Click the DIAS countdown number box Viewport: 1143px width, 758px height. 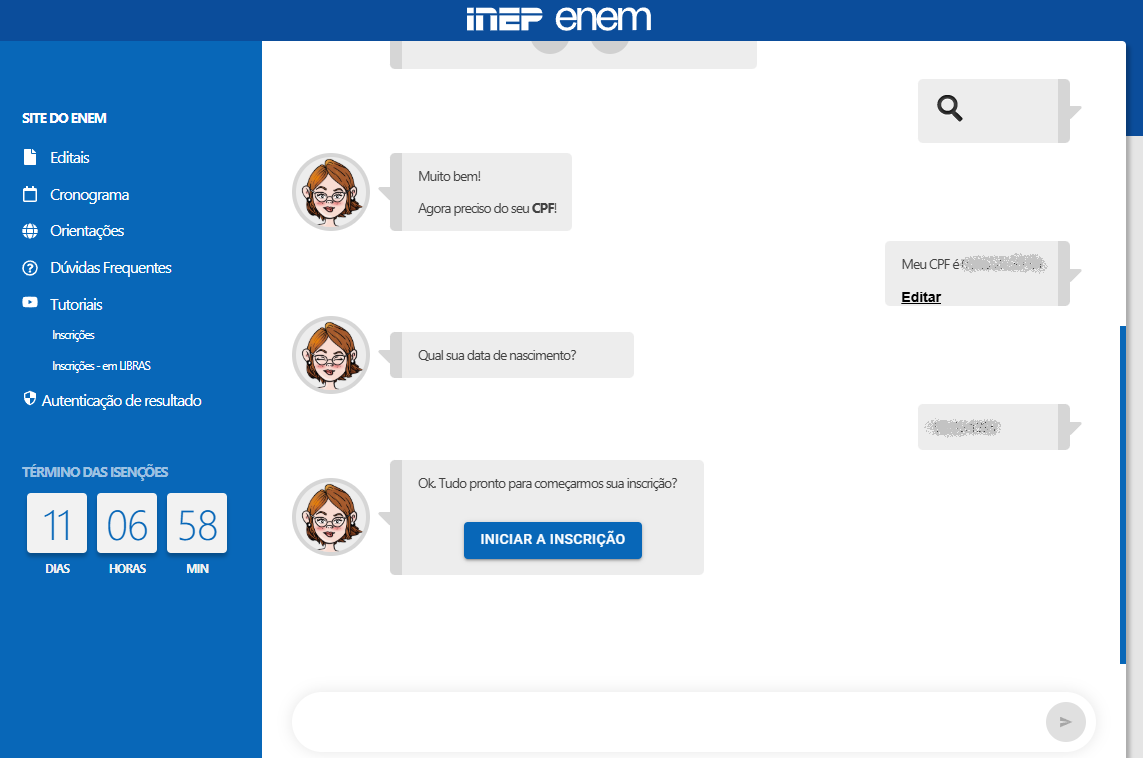point(57,522)
